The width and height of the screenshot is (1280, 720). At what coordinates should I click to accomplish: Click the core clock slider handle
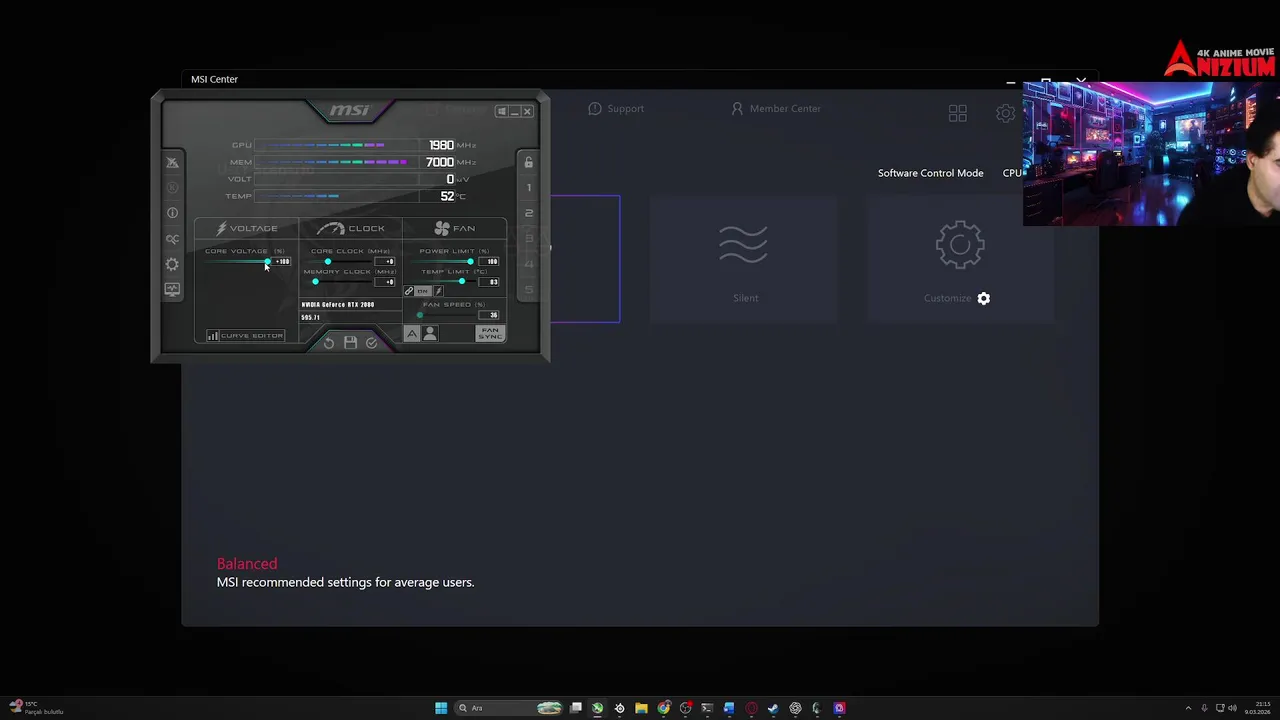[x=328, y=261]
